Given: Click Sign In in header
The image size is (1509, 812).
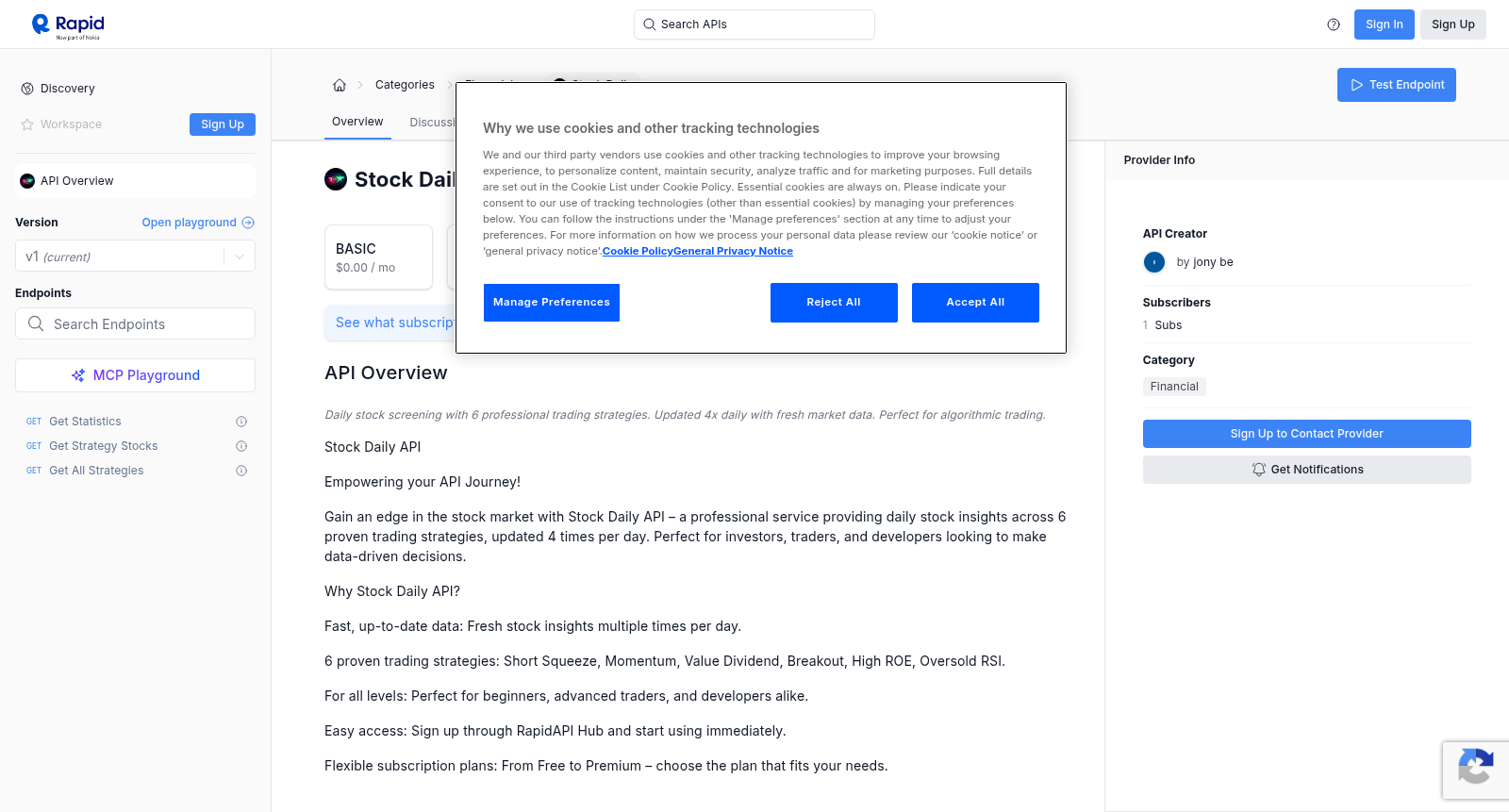Looking at the screenshot, I should coord(1385,25).
